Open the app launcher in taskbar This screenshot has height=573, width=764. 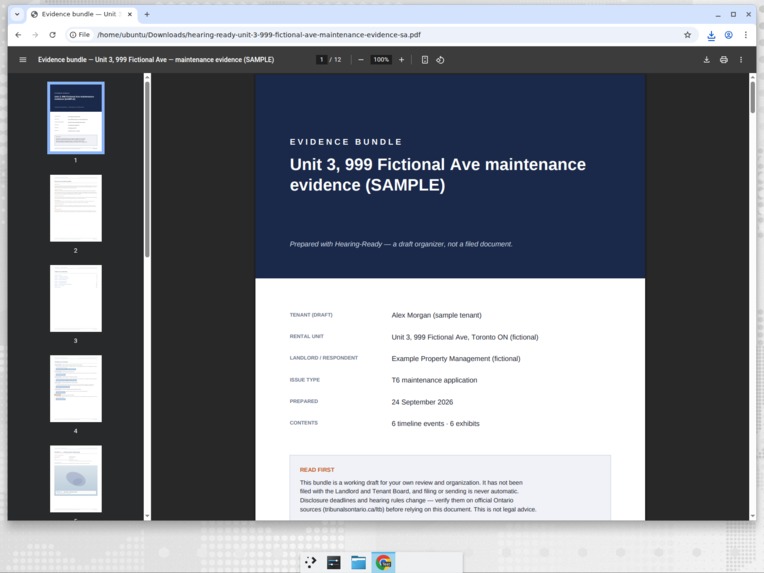tap(310, 562)
